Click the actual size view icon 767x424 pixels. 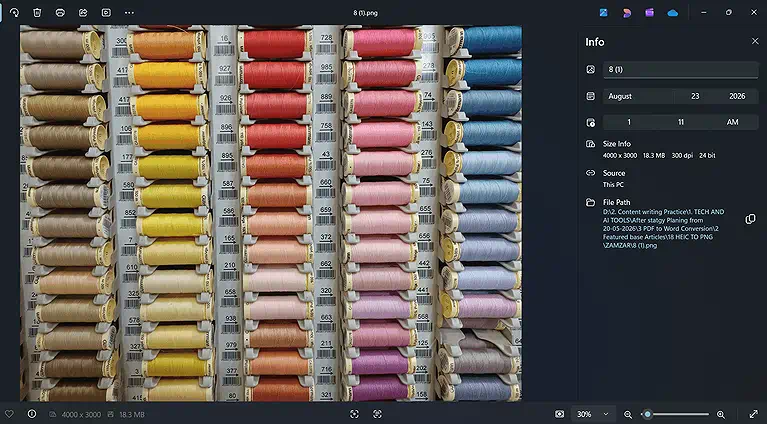(377, 414)
